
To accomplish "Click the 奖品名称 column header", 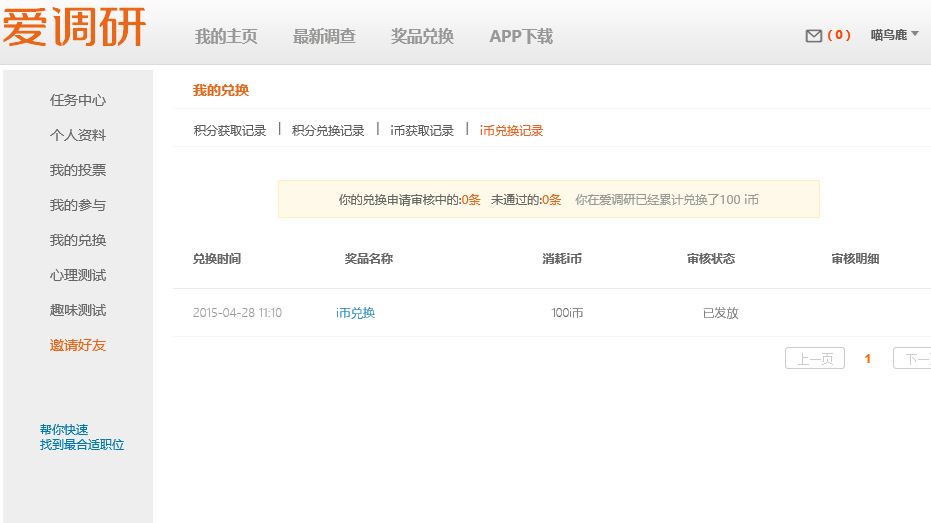I will click(x=369, y=259).
